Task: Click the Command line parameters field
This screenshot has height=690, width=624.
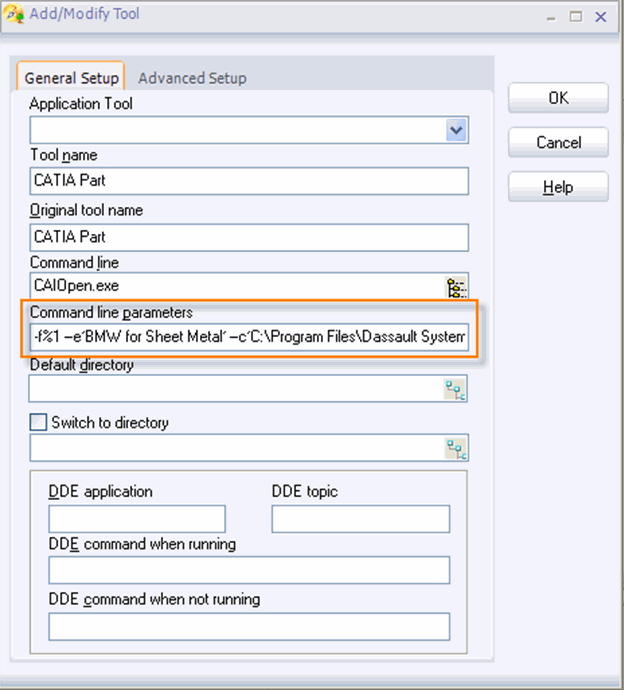Action: (248, 338)
